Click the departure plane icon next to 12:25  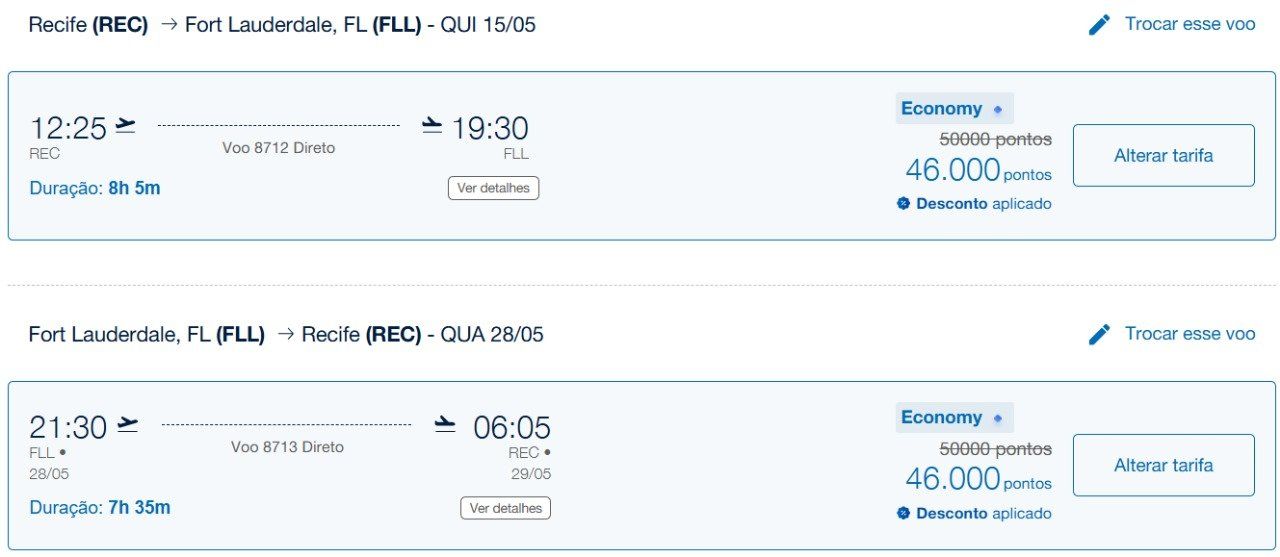click(x=125, y=125)
